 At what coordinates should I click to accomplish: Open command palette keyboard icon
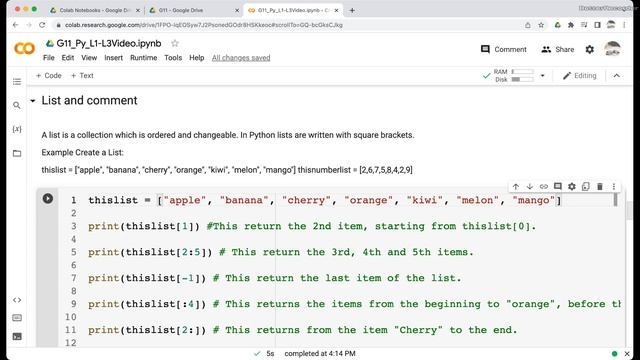(x=17, y=318)
